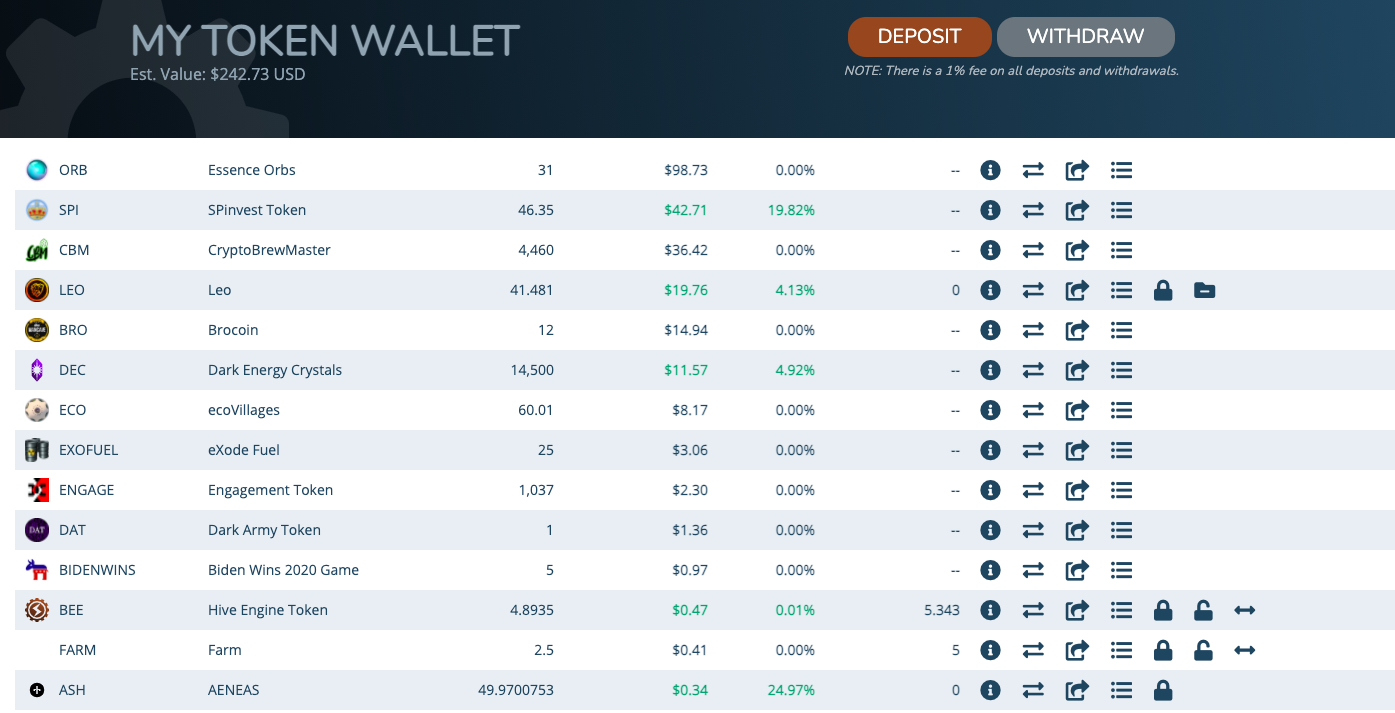Click the $98.73 value cell
The image size is (1395, 713).
tap(686, 170)
